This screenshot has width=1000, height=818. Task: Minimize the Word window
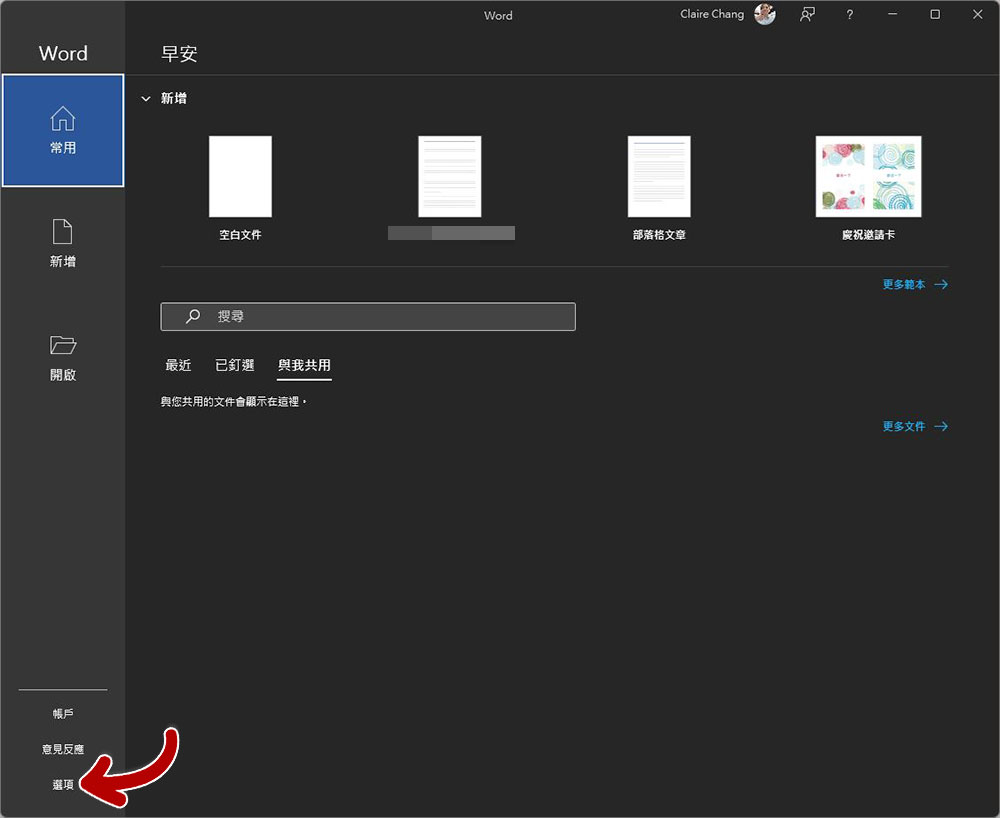click(892, 14)
